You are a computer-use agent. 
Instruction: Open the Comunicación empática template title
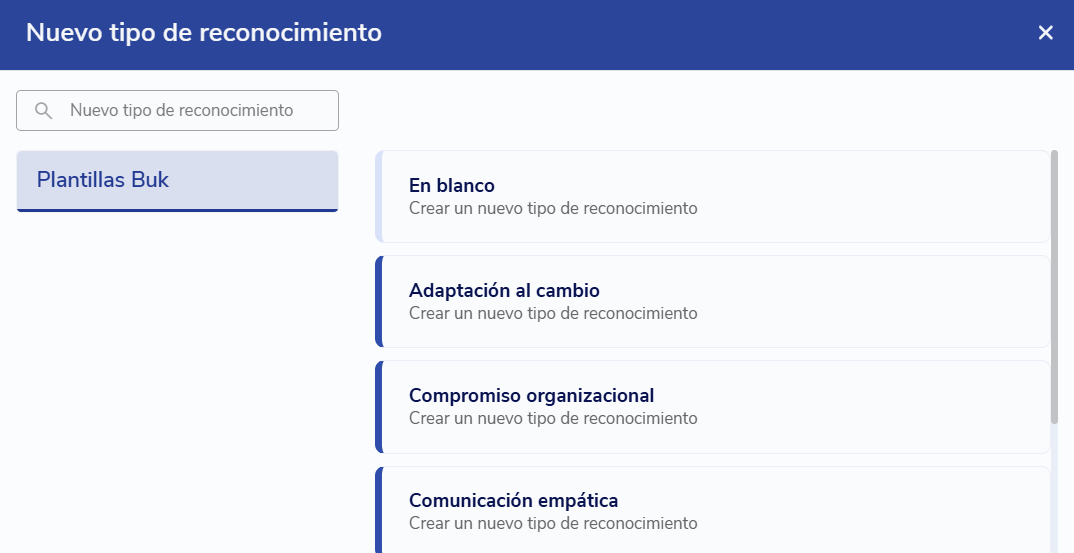click(x=513, y=501)
